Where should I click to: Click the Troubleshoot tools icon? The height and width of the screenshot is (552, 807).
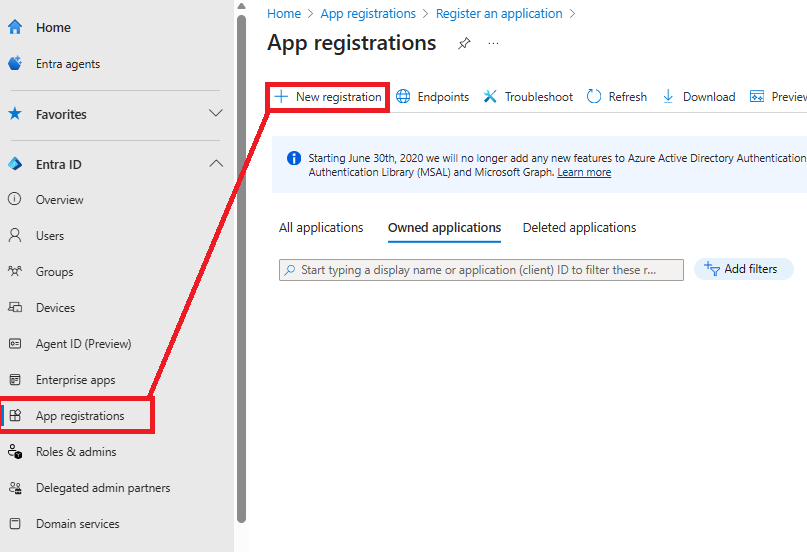pyautogui.click(x=490, y=97)
